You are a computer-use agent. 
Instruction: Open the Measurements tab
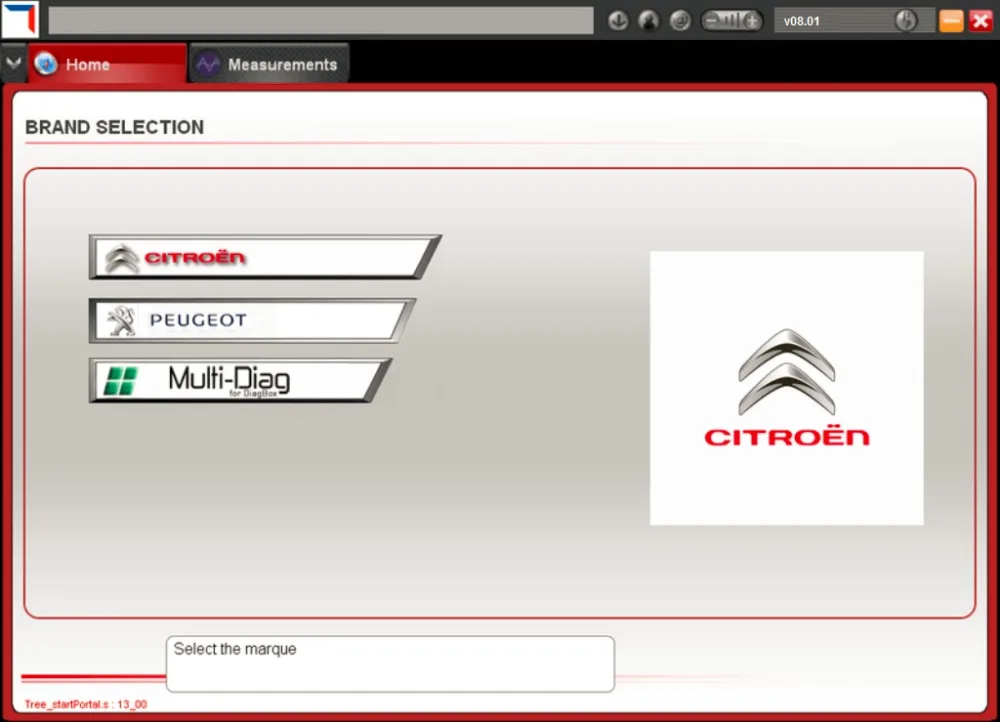click(x=269, y=64)
